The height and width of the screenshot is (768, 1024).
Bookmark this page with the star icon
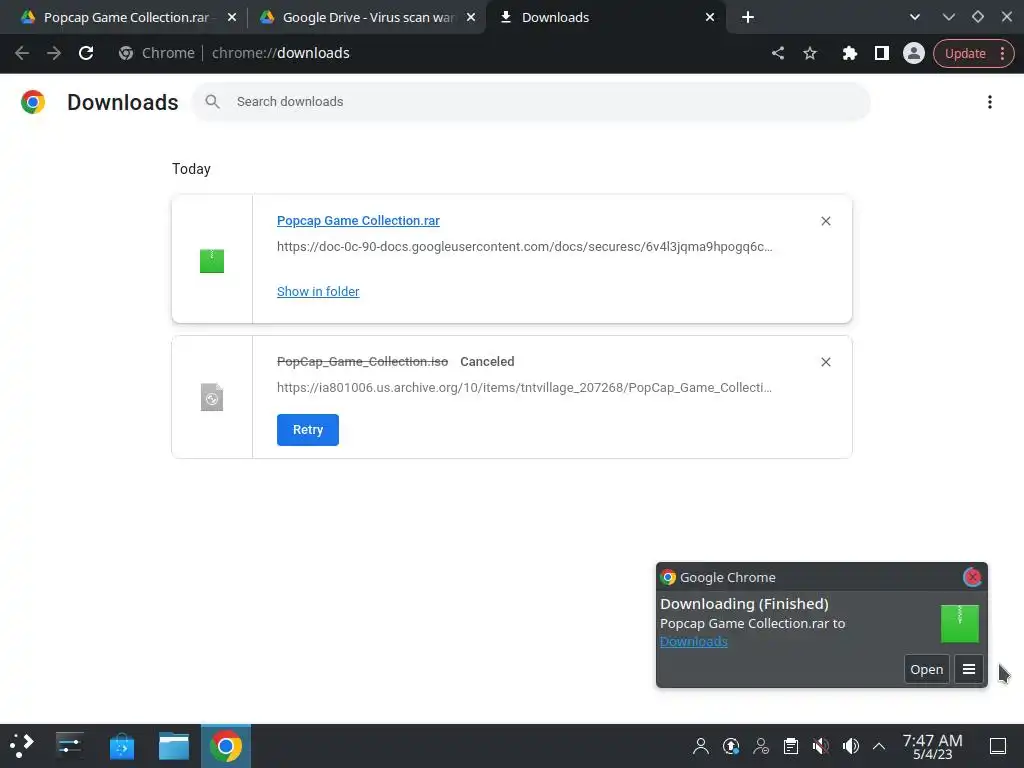pyautogui.click(x=810, y=53)
